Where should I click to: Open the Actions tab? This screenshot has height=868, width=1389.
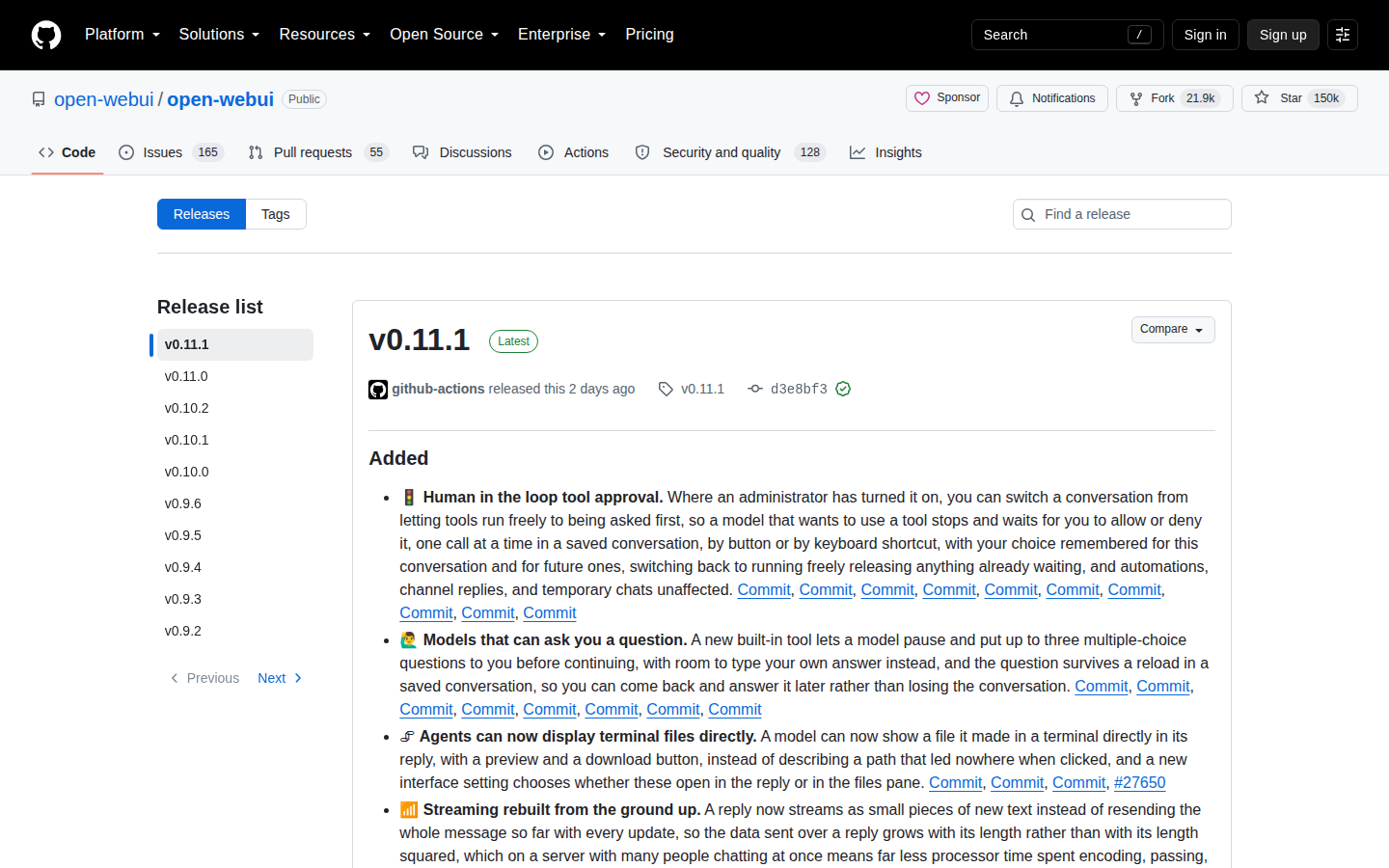pos(574,152)
